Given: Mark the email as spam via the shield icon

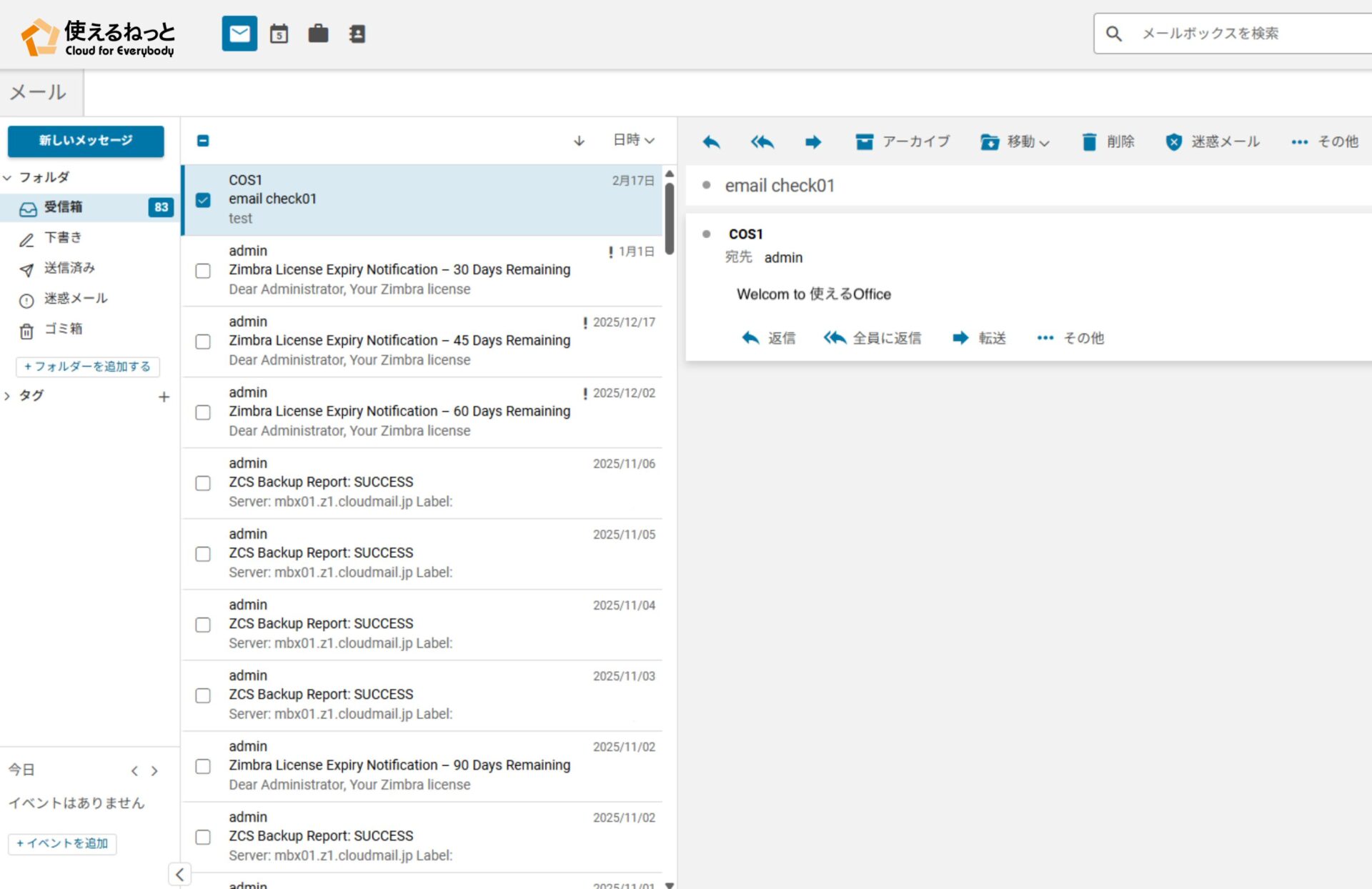Looking at the screenshot, I should point(1173,141).
